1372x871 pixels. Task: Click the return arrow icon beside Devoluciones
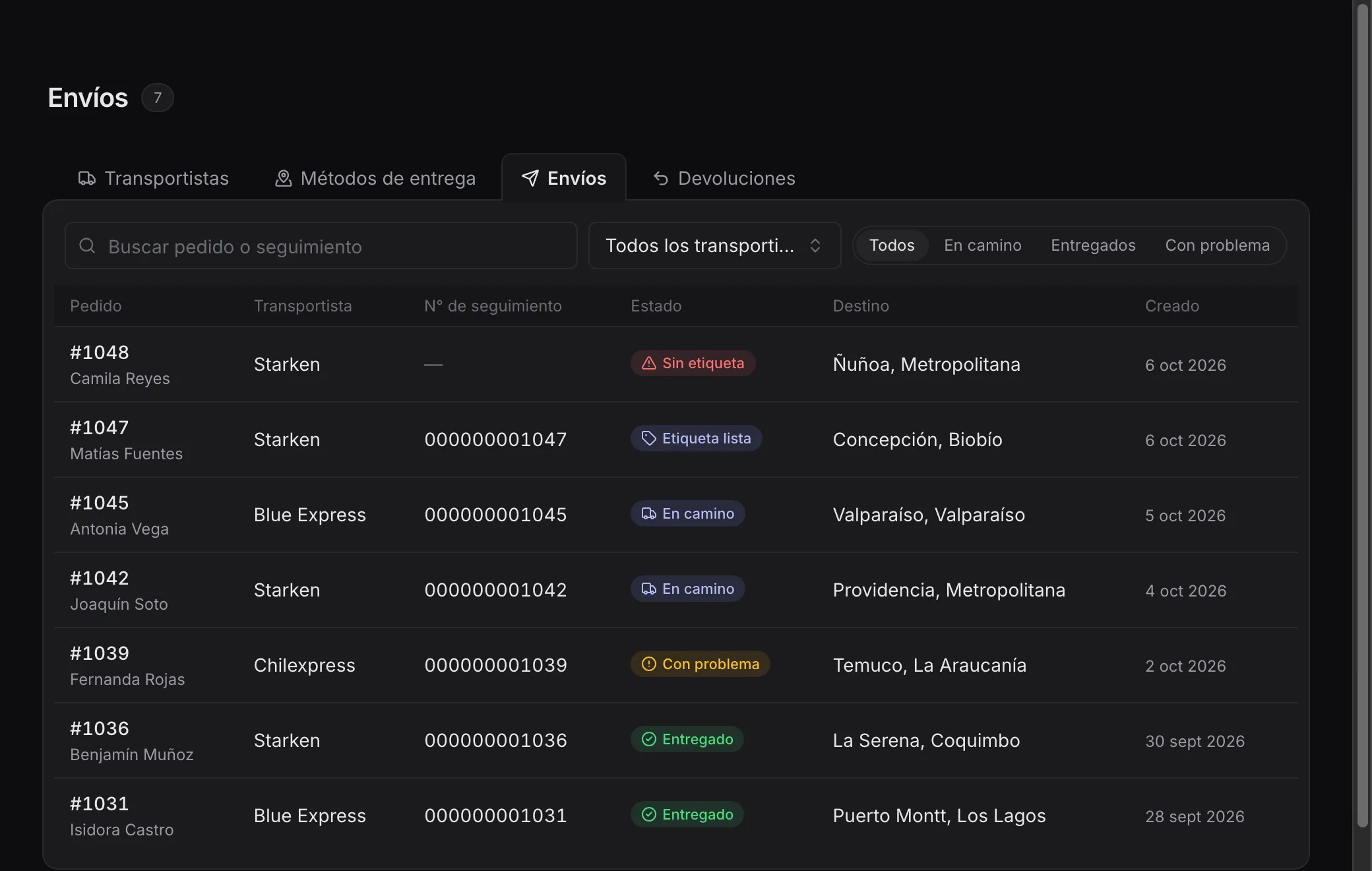click(x=661, y=178)
